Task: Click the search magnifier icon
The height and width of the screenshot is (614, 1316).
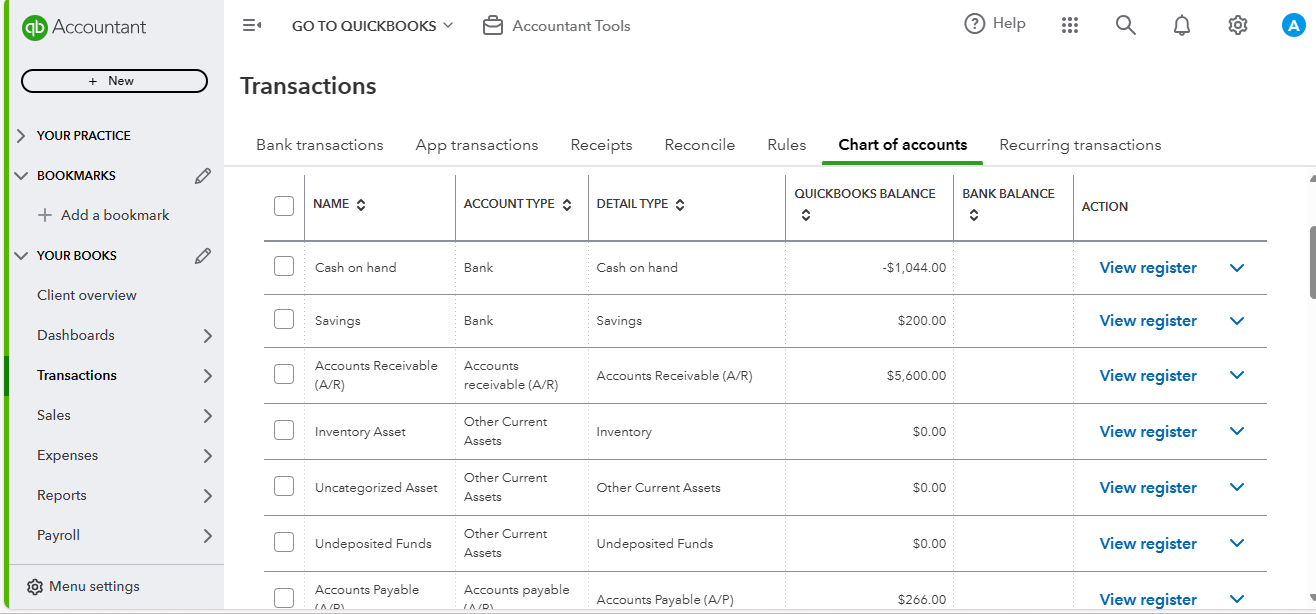Action: click(1126, 26)
